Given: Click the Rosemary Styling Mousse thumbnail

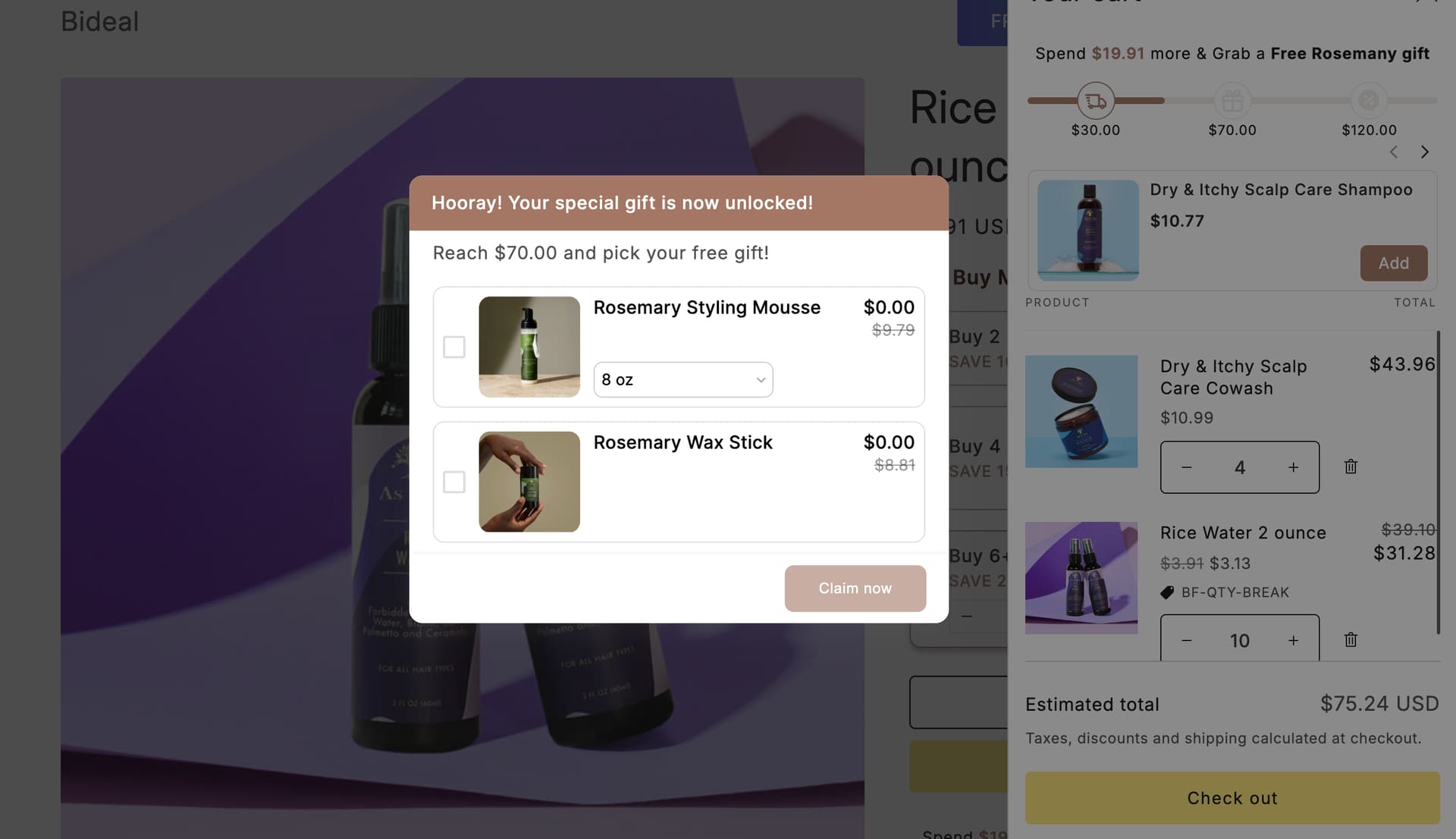Looking at the screenshot, I should (529, 347).
